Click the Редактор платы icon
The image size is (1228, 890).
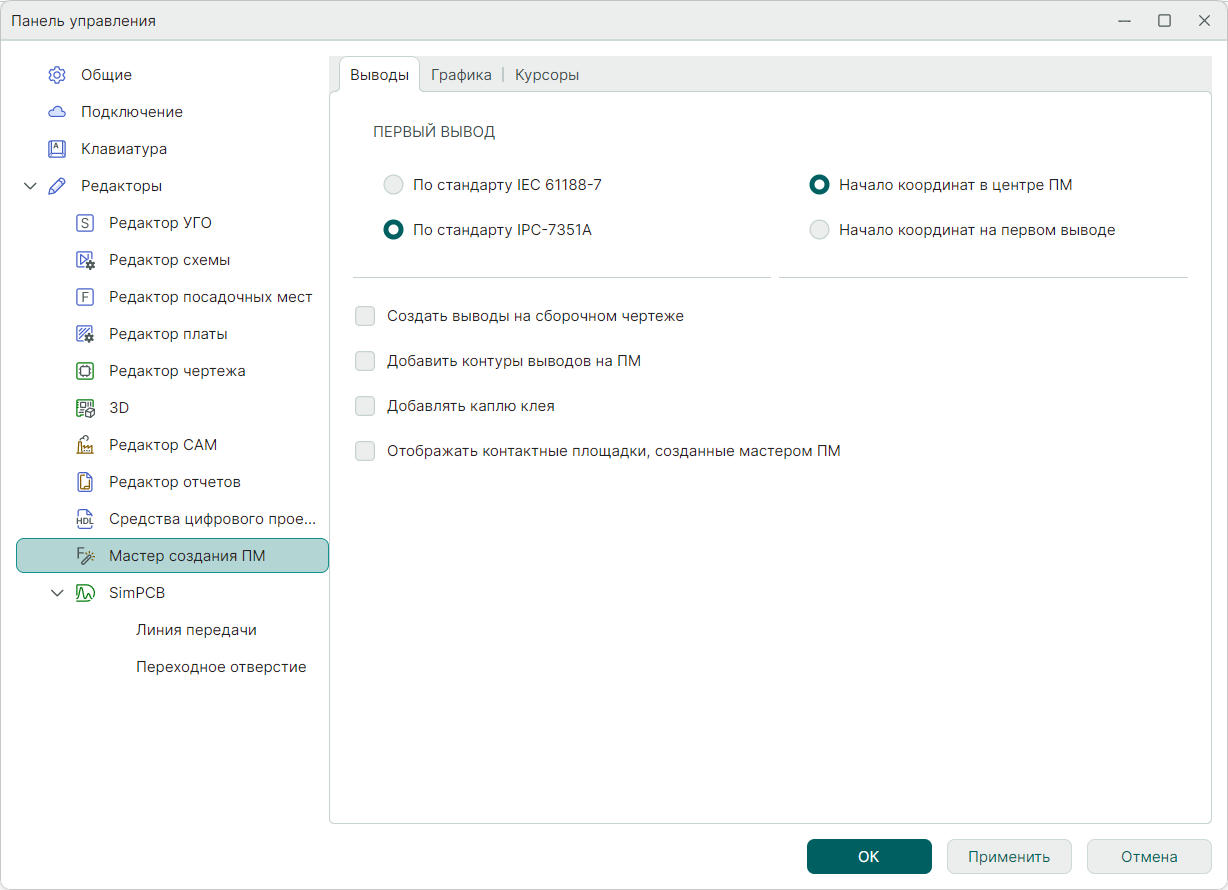tap(85, 334)
